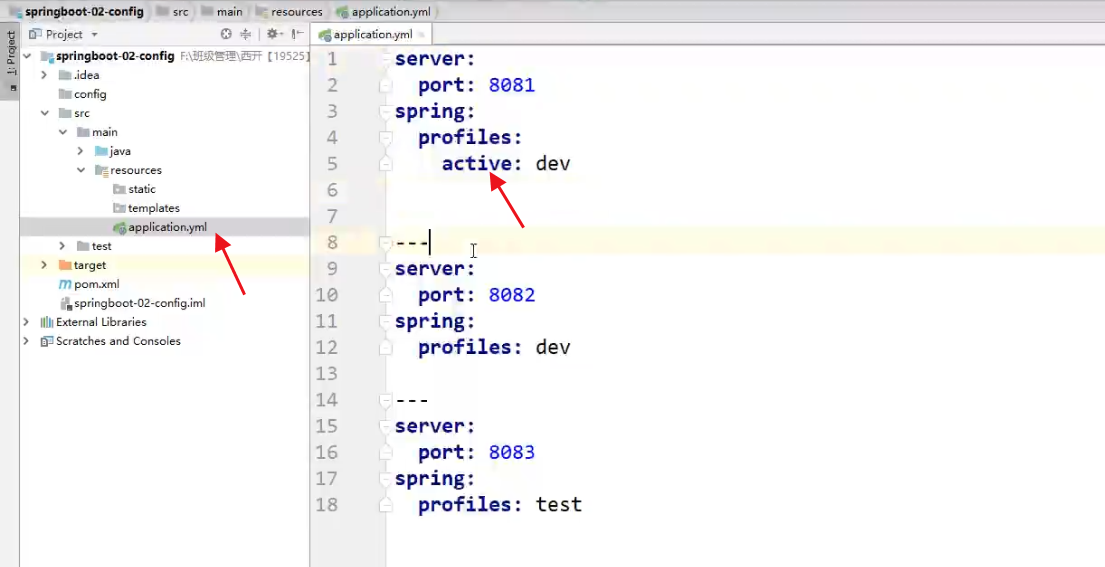Click the Scratches and Consoles icon
The image size is (1105, 567).
47,341
